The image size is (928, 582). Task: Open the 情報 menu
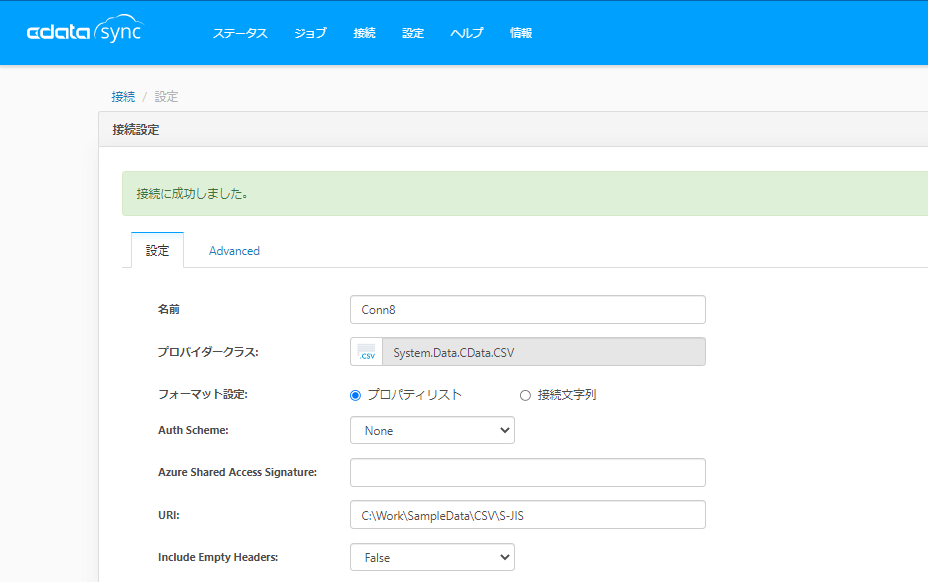tap(521, 33)
